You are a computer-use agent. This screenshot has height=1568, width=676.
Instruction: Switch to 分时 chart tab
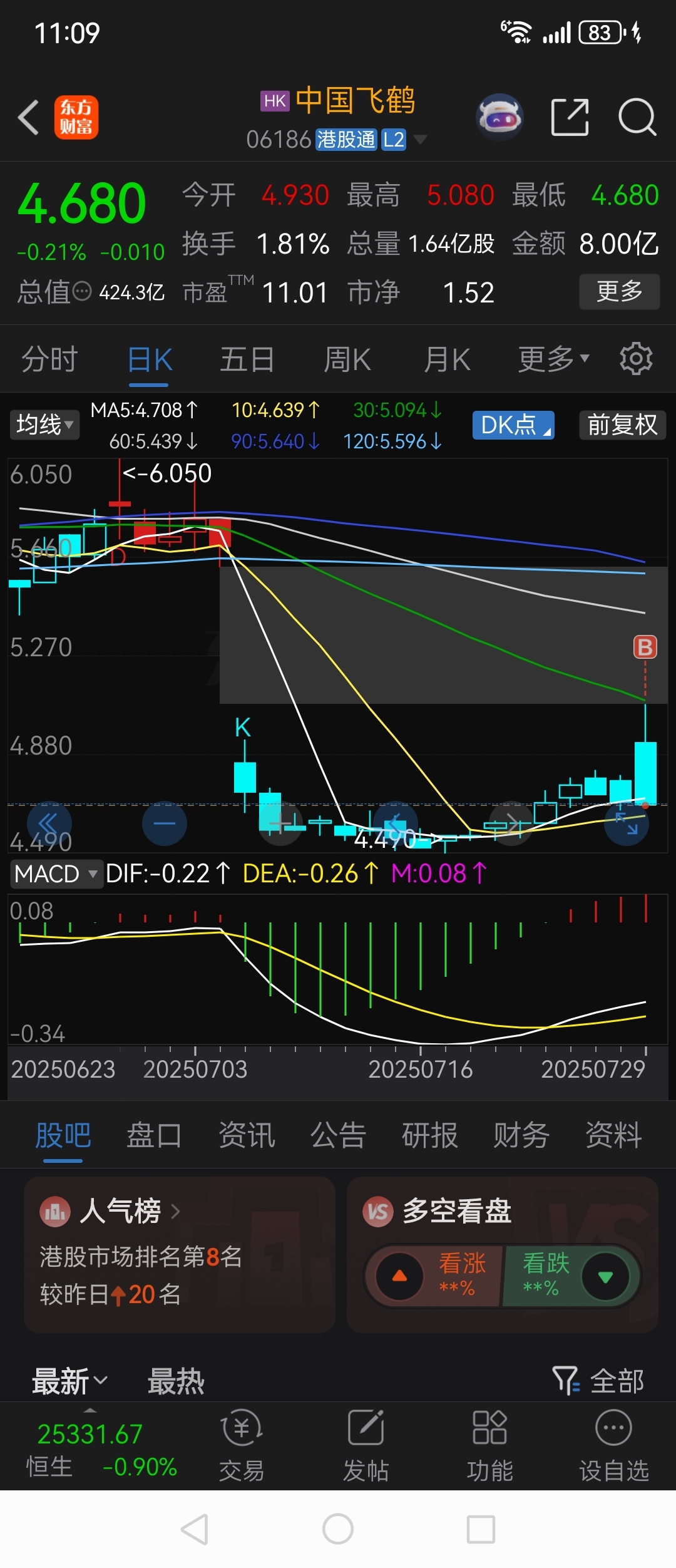pyautogui.click(x=49, y=359)
